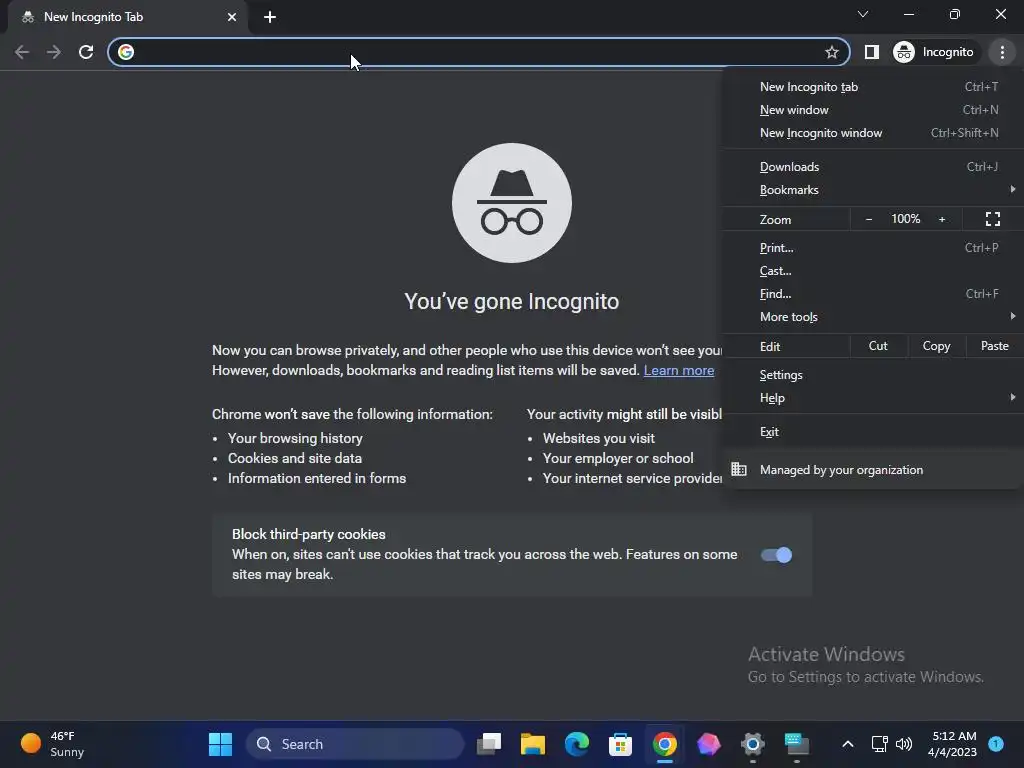Select New Incognito tab menu item
The image size is (1024, 768).
click(872, 87)
